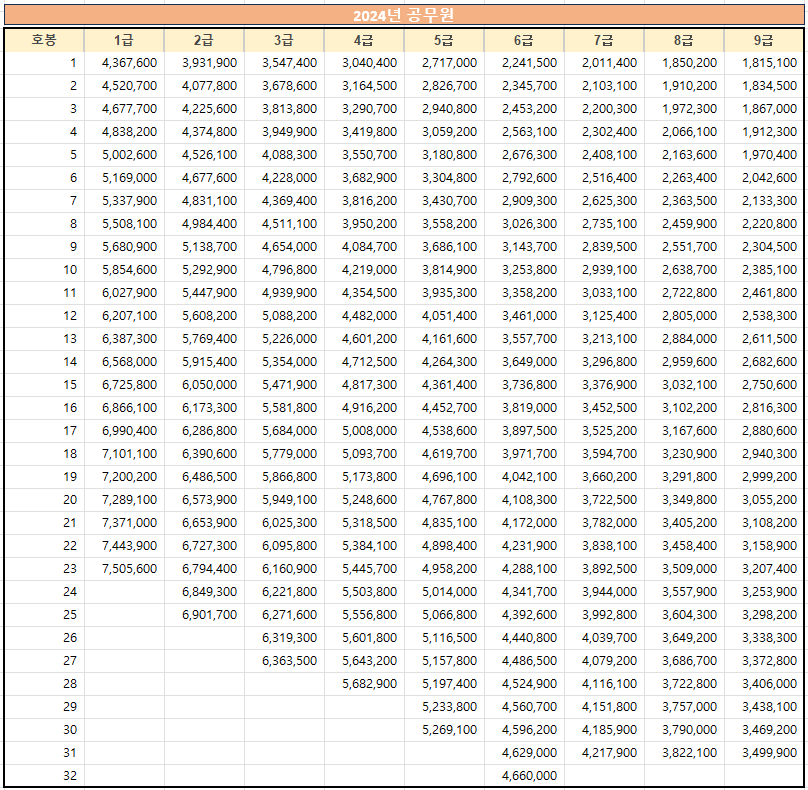Select cell with value 5,318,500

coord(364,523)
